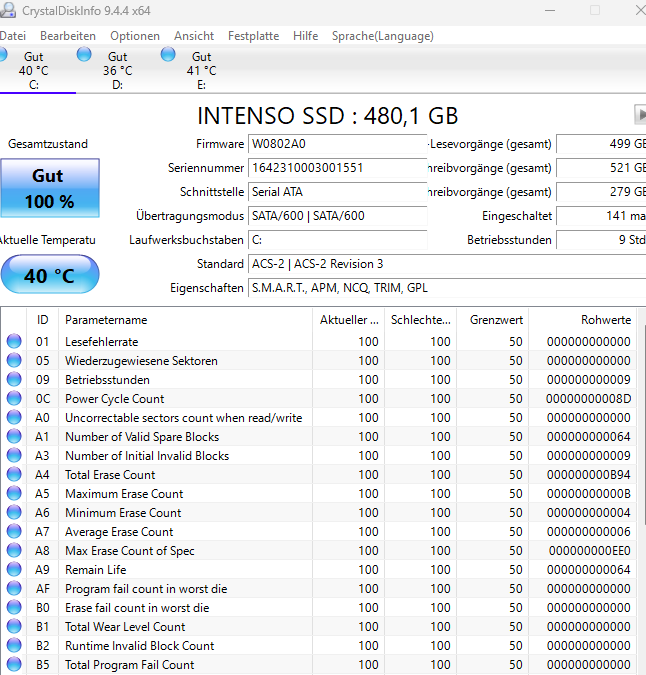Screen dimensions: 646x675
Task: Click the blue status orb for drive D:
Action: 85,54
